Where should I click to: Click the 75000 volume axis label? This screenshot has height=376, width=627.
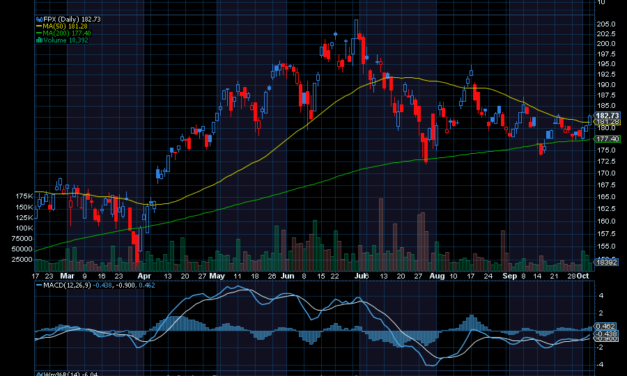point(22,239)
